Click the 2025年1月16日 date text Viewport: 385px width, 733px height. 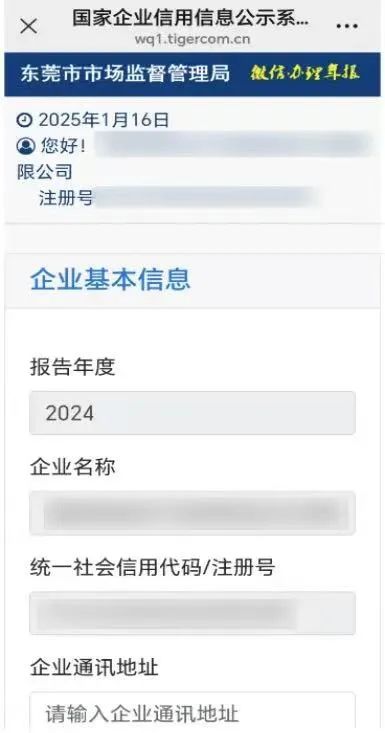click(x=103, y=121)
